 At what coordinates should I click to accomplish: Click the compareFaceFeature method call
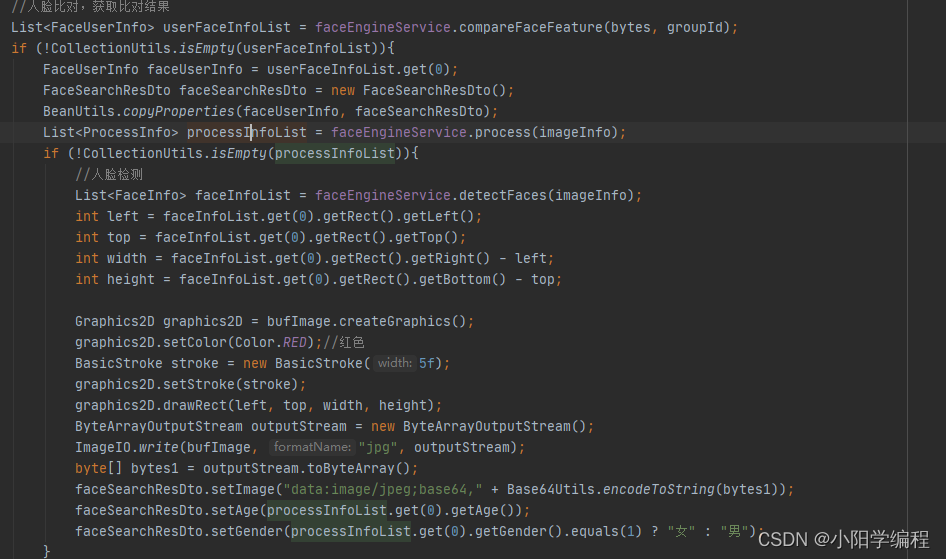[x=530, y=28]
